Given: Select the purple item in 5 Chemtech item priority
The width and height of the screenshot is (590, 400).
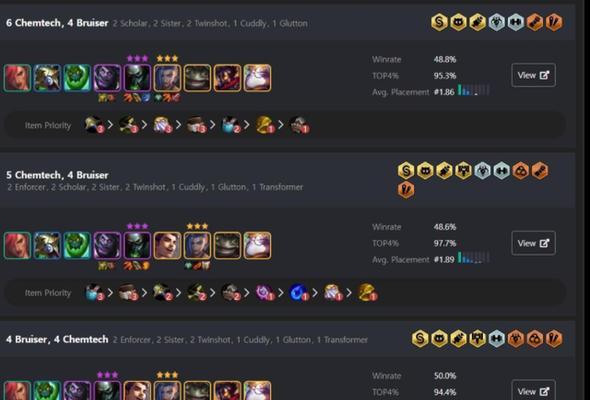Looking at the screenshot, I should coord(265,292).
